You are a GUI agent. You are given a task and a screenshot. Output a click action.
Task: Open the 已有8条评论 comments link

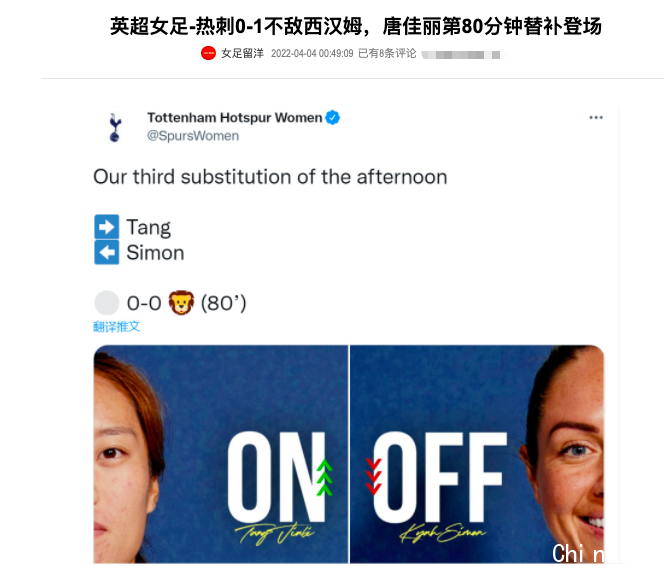pyautogui.click(x=387, y=53)
